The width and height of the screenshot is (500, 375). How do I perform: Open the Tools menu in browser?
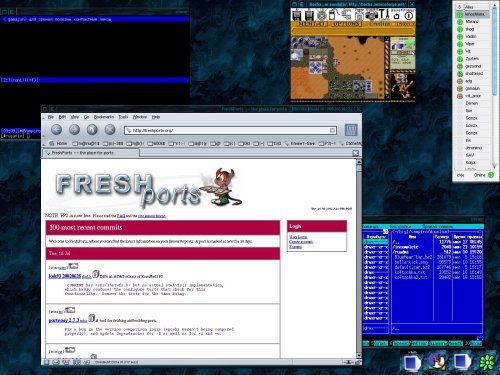point(123,117)
